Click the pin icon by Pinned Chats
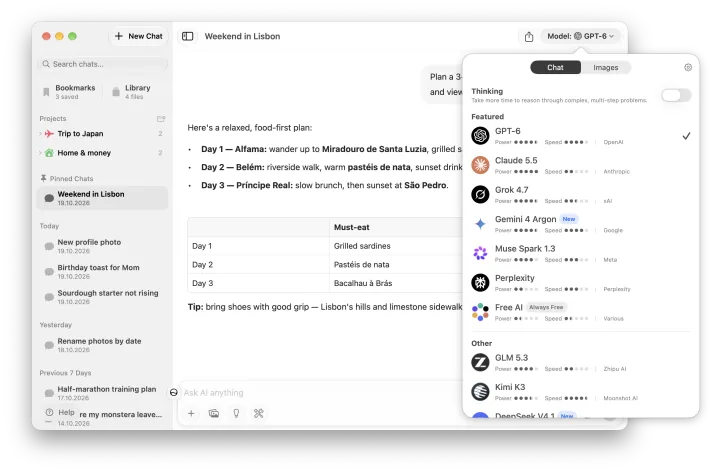Screen dimensions: 720x472 (43, 178)
